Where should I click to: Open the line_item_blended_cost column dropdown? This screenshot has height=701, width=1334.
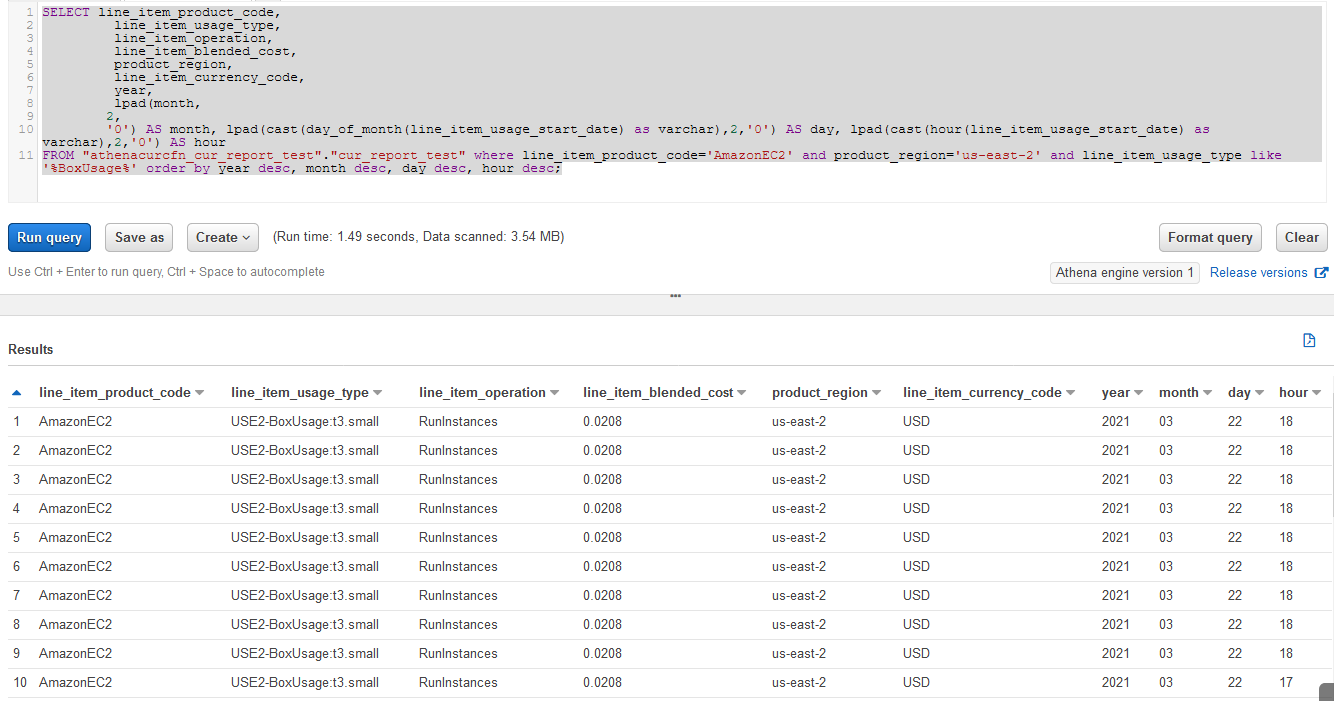point(742,392)
